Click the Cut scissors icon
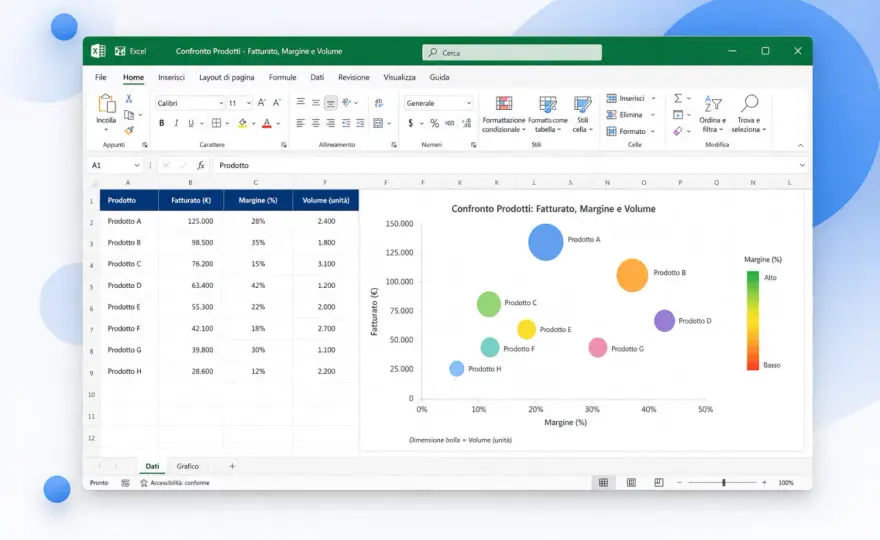The width and height of the screenshot is (880, 540). pos(129,99)
